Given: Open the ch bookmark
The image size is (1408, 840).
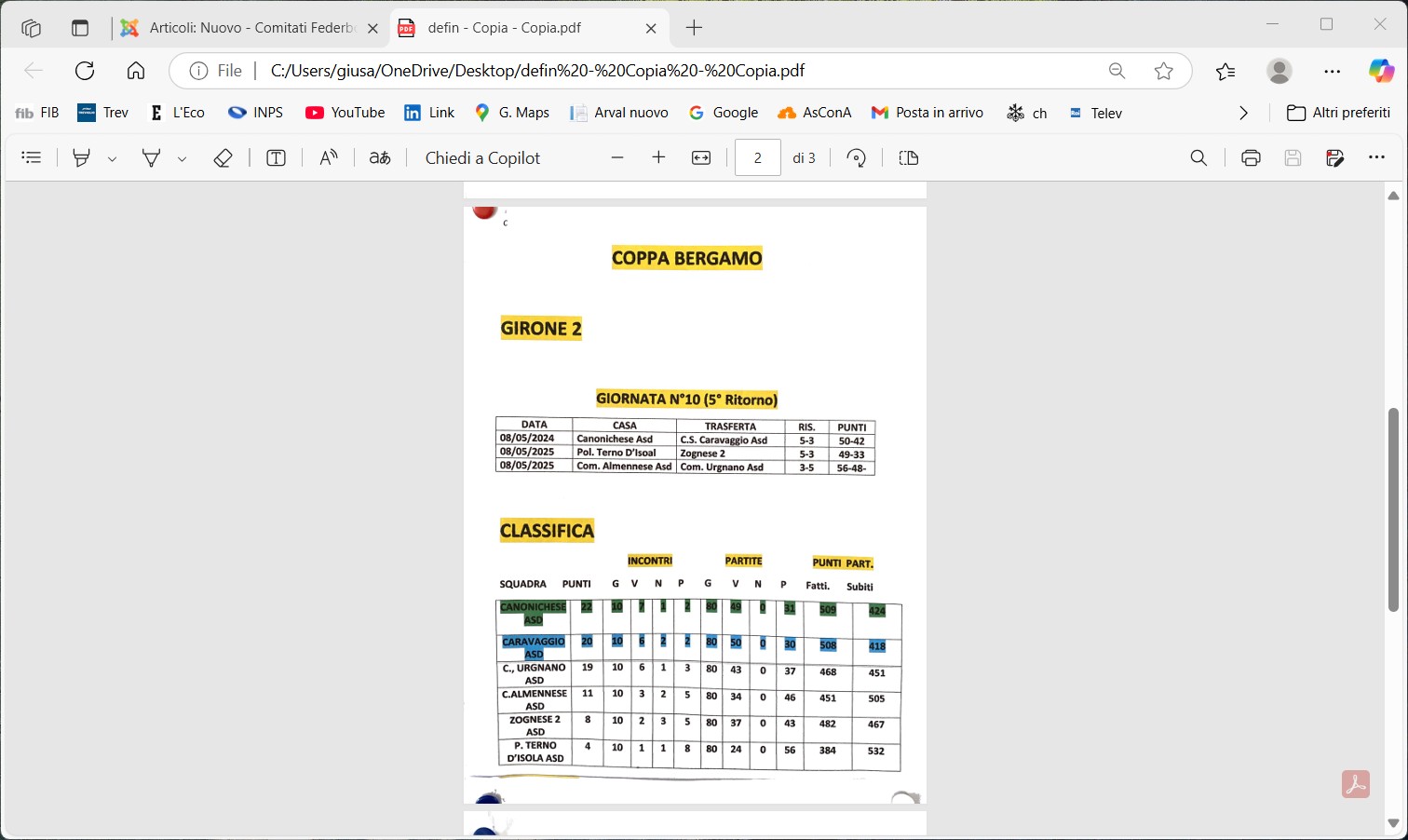Looking at the screenshot, I should pyautogui.click(x=1027, y=113).
